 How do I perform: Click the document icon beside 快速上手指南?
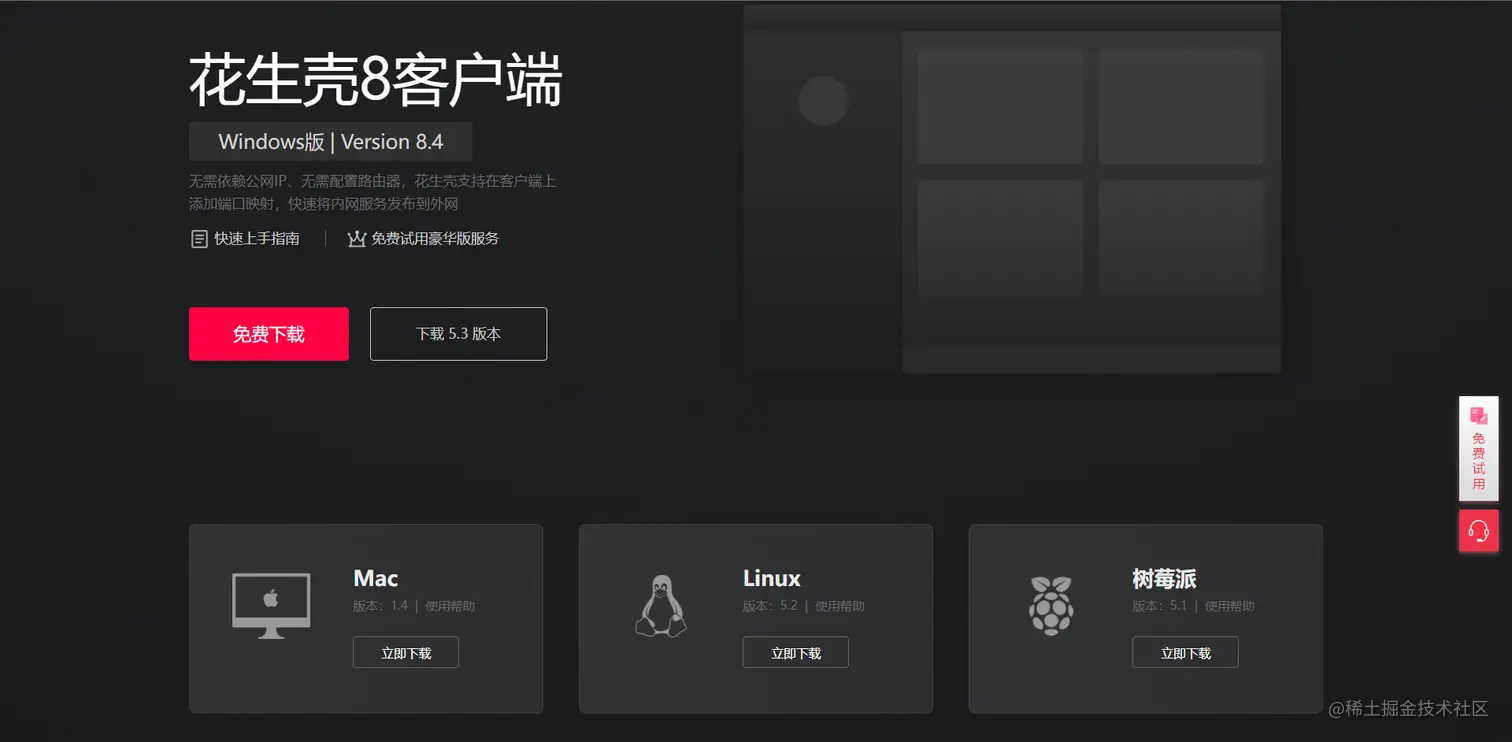tap(199, 239)
